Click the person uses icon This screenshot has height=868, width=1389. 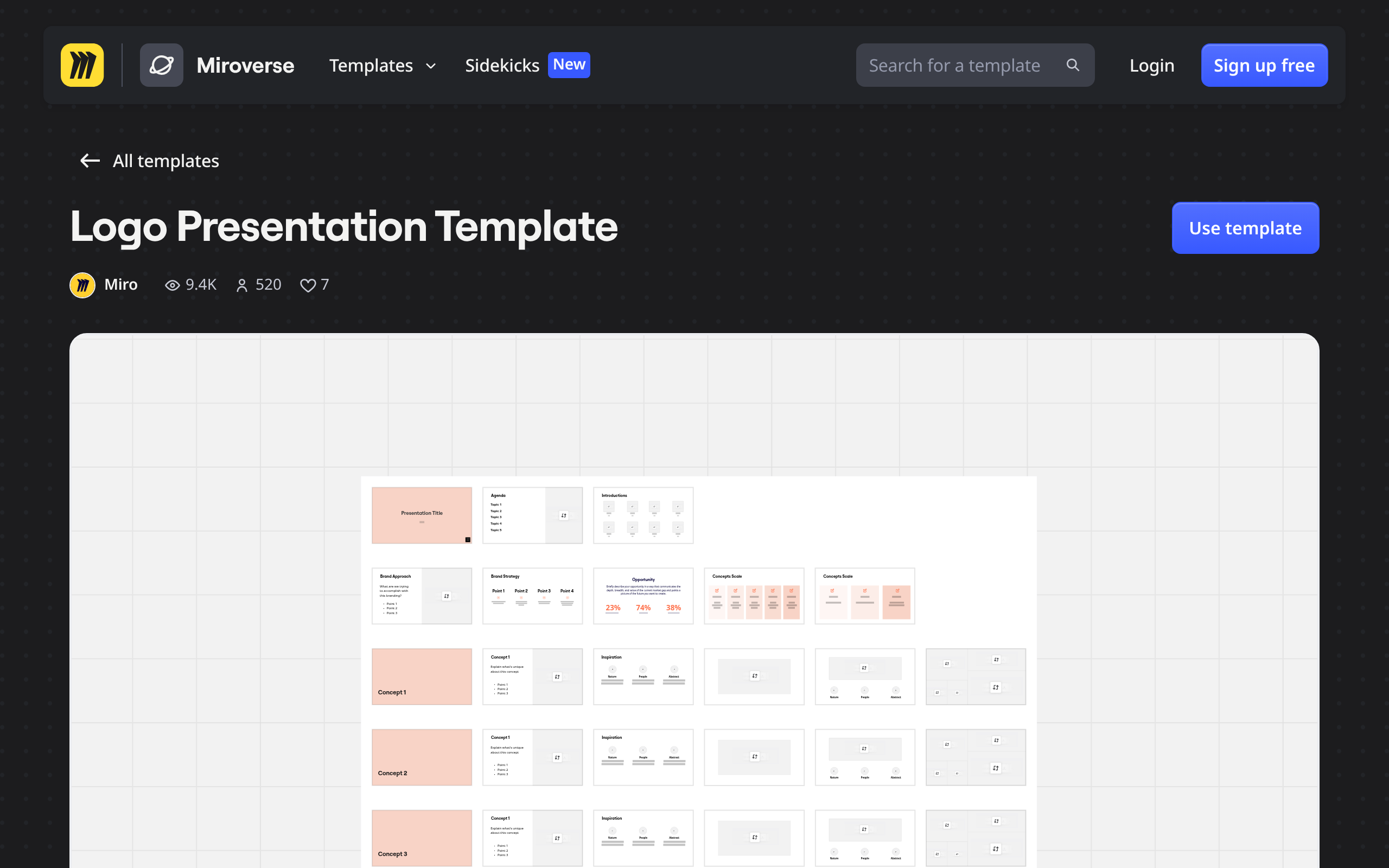[242, 285]
